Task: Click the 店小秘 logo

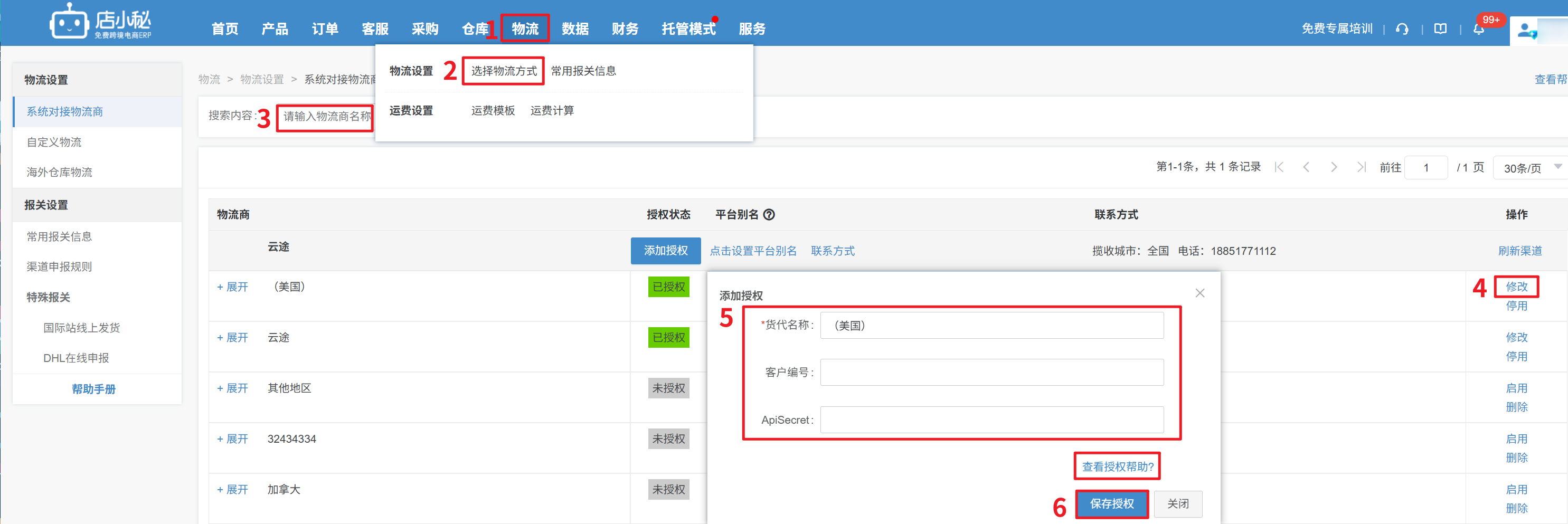Action: click(x=100, y=23)
